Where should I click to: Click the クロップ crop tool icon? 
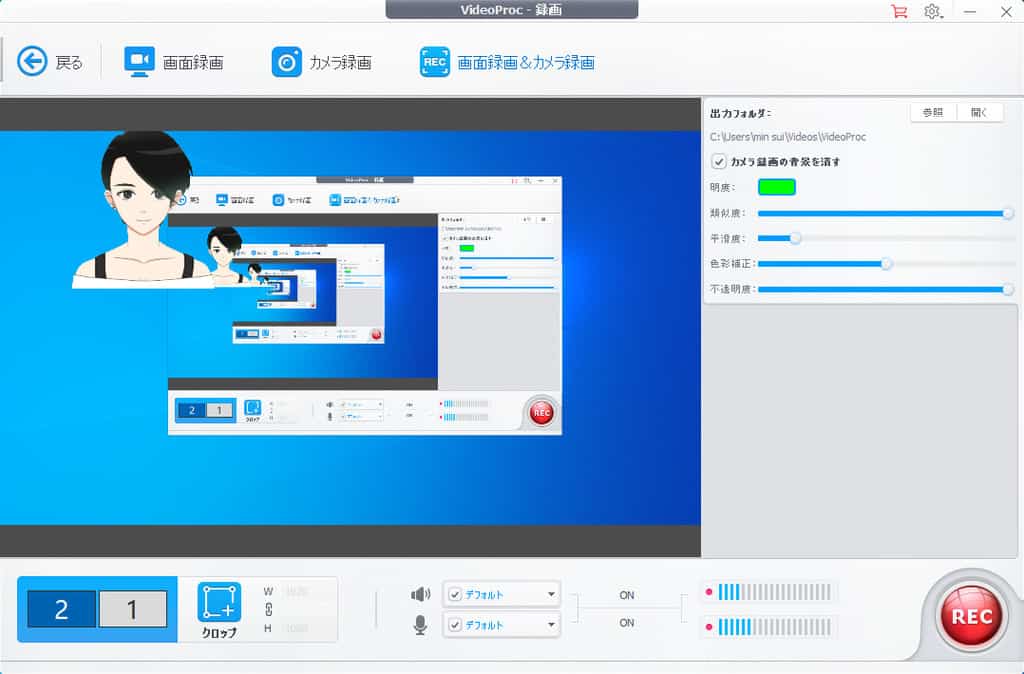coord(219,602)
